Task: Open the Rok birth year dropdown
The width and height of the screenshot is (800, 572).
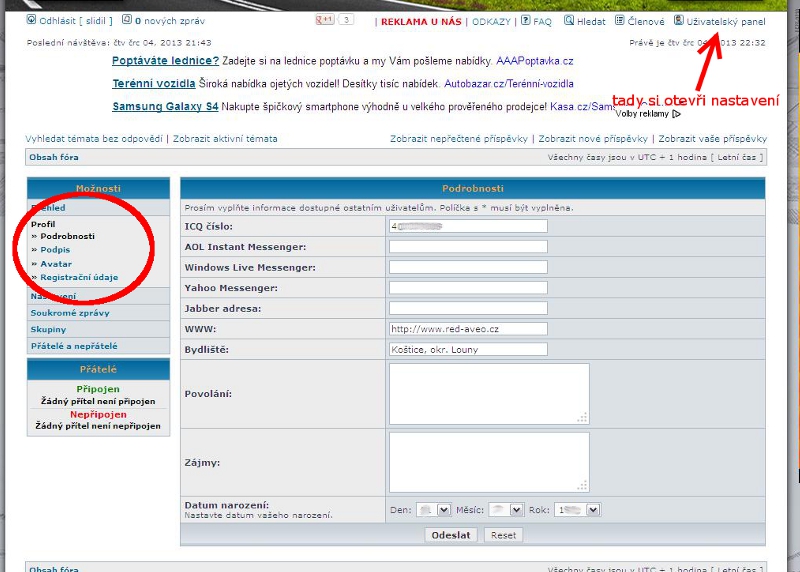Action: pos(592,510)
